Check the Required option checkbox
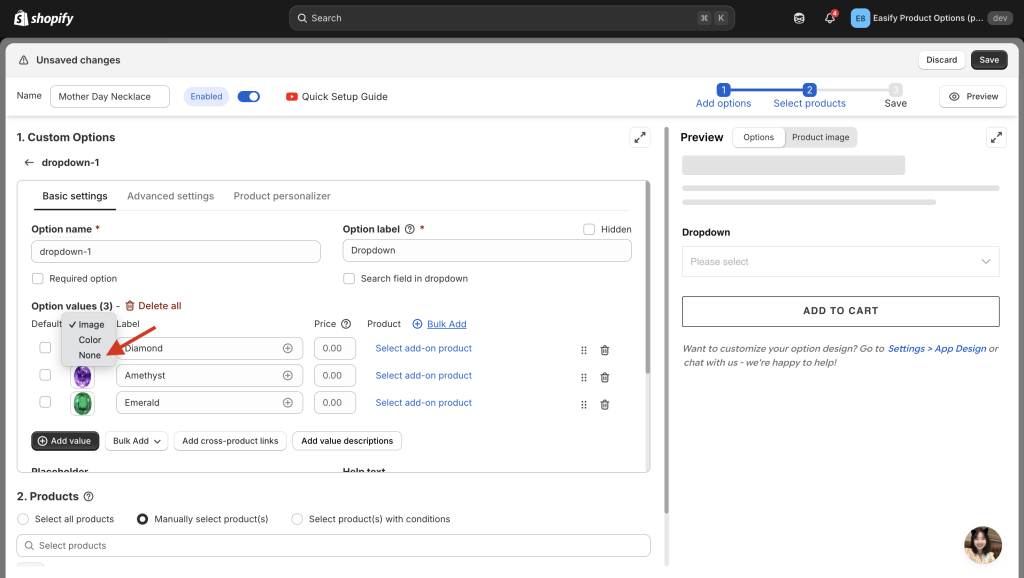 pos(38,279)
